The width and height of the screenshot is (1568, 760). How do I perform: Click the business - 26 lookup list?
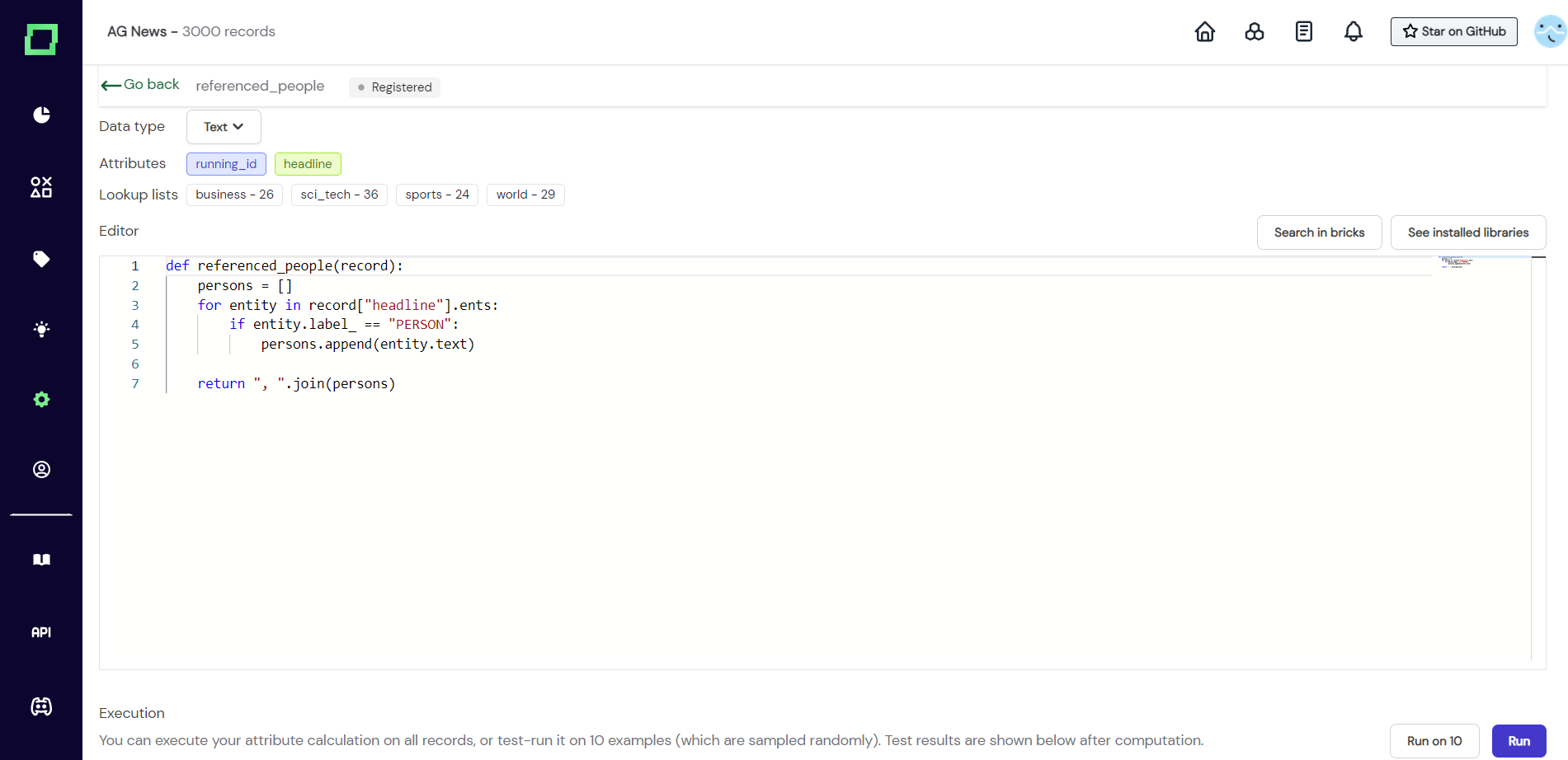234,195
